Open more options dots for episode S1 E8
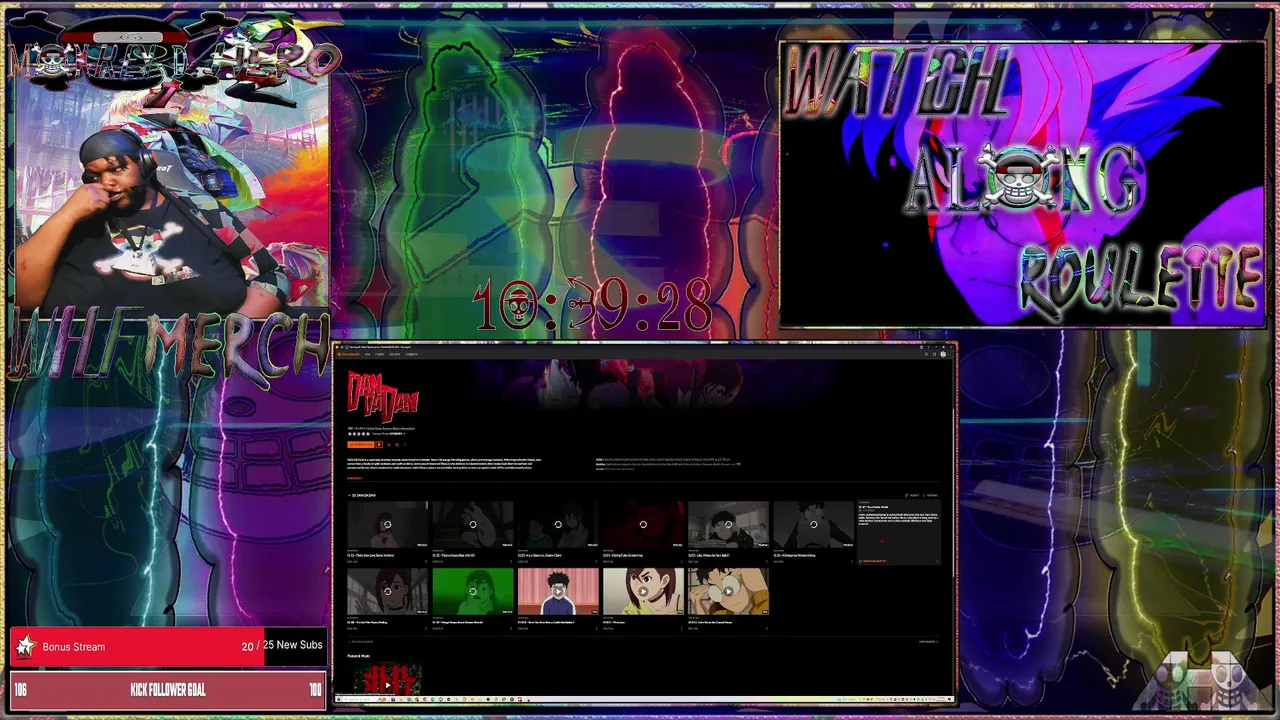The width and height of the screenshot is (1280, 720). 426,628
